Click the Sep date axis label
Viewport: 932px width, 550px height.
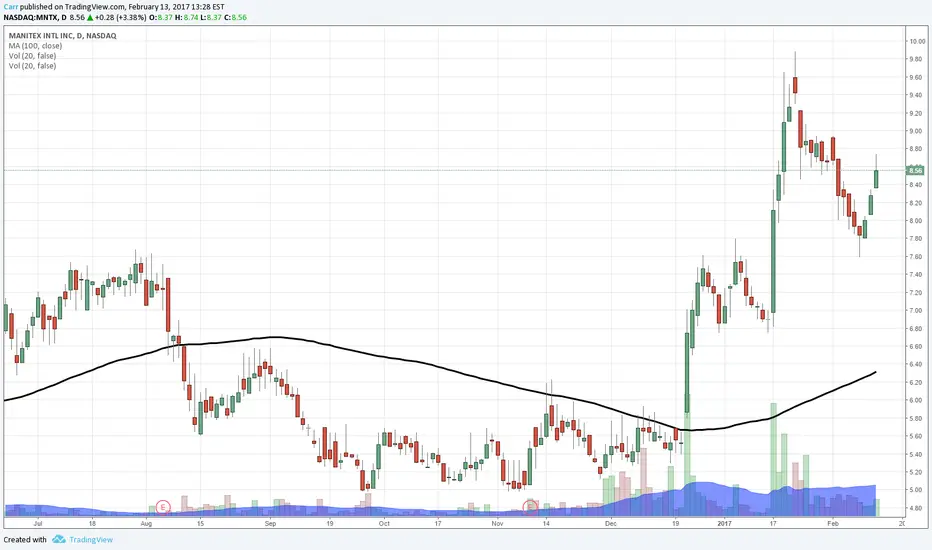[x=270, y=524]
